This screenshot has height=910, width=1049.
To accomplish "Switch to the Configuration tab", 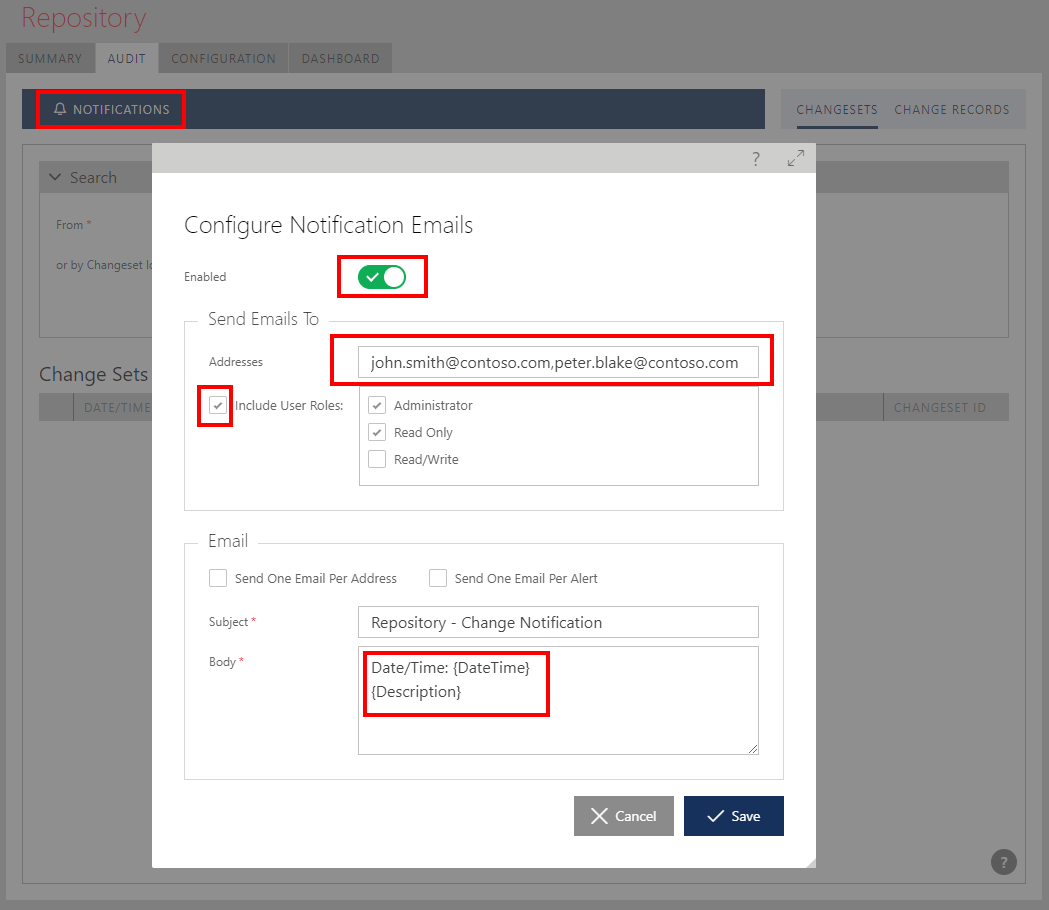I will pos(222,58).
